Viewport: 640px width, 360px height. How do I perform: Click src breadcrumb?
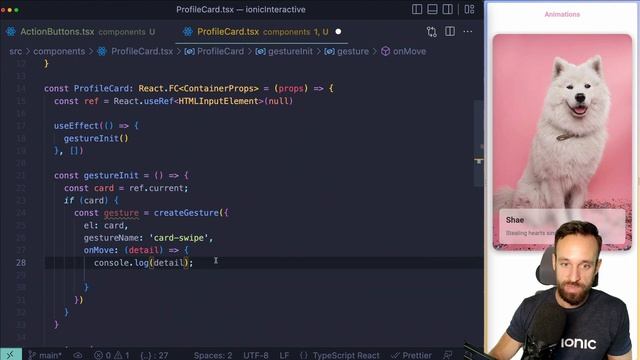(16, 51)
